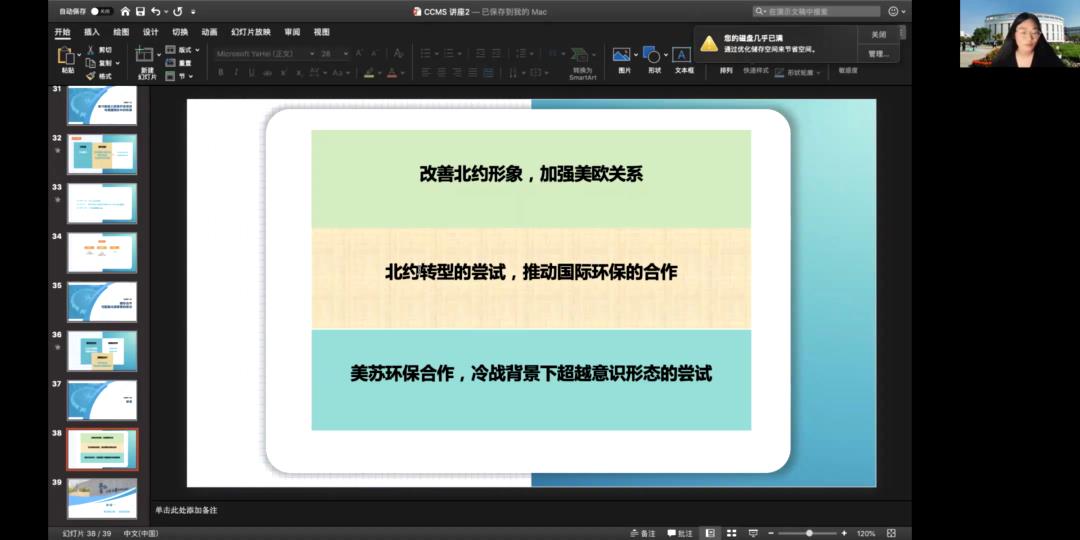Insert a picture using the 图片 icon

coord(623,56)
